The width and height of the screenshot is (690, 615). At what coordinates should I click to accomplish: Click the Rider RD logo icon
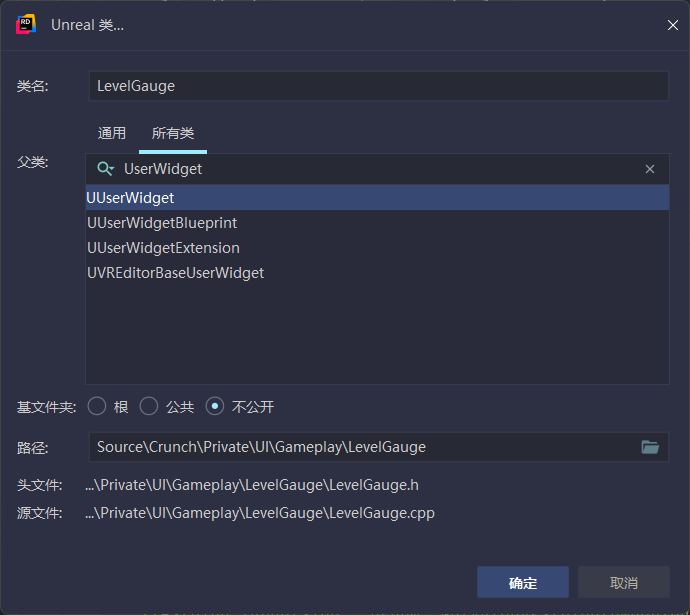(x=26, y=25)
